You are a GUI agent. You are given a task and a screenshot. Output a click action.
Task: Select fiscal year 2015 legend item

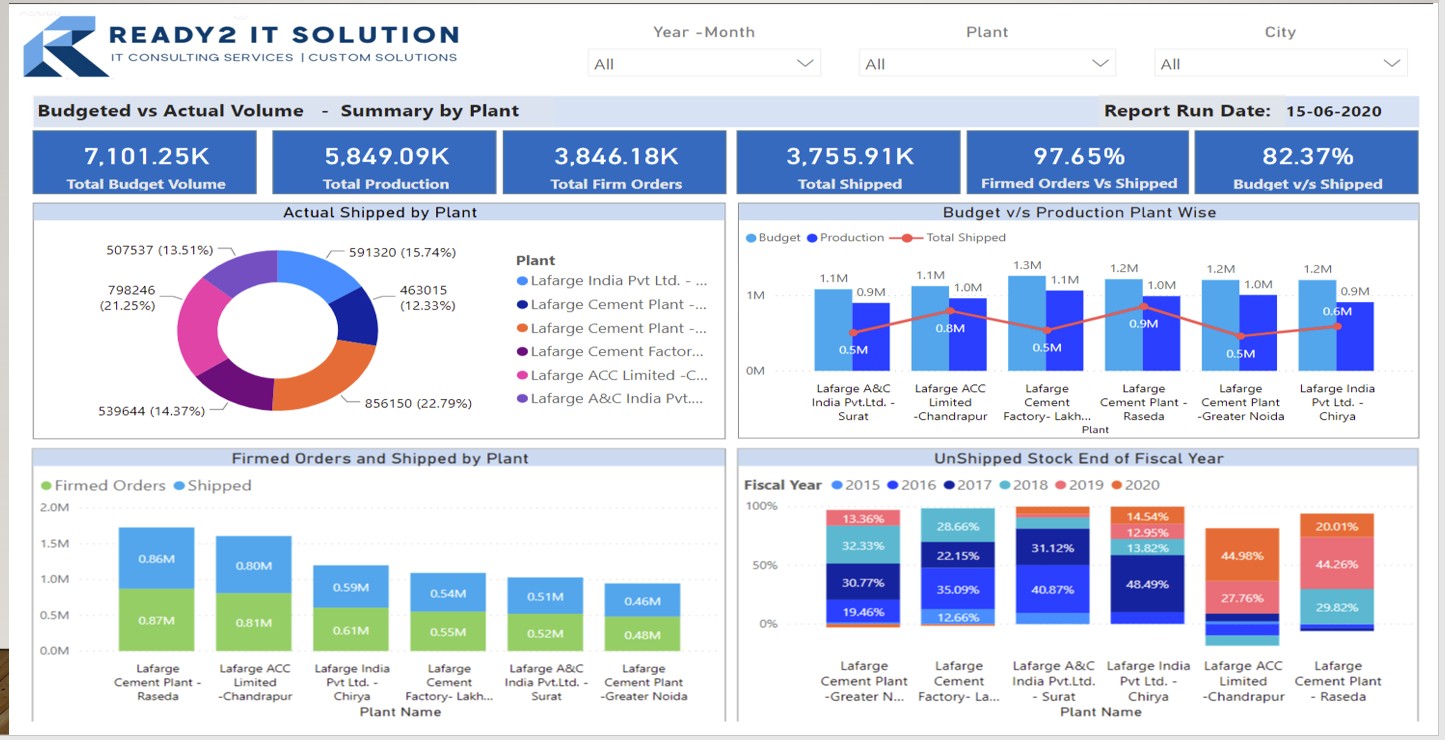pos(855,485)
